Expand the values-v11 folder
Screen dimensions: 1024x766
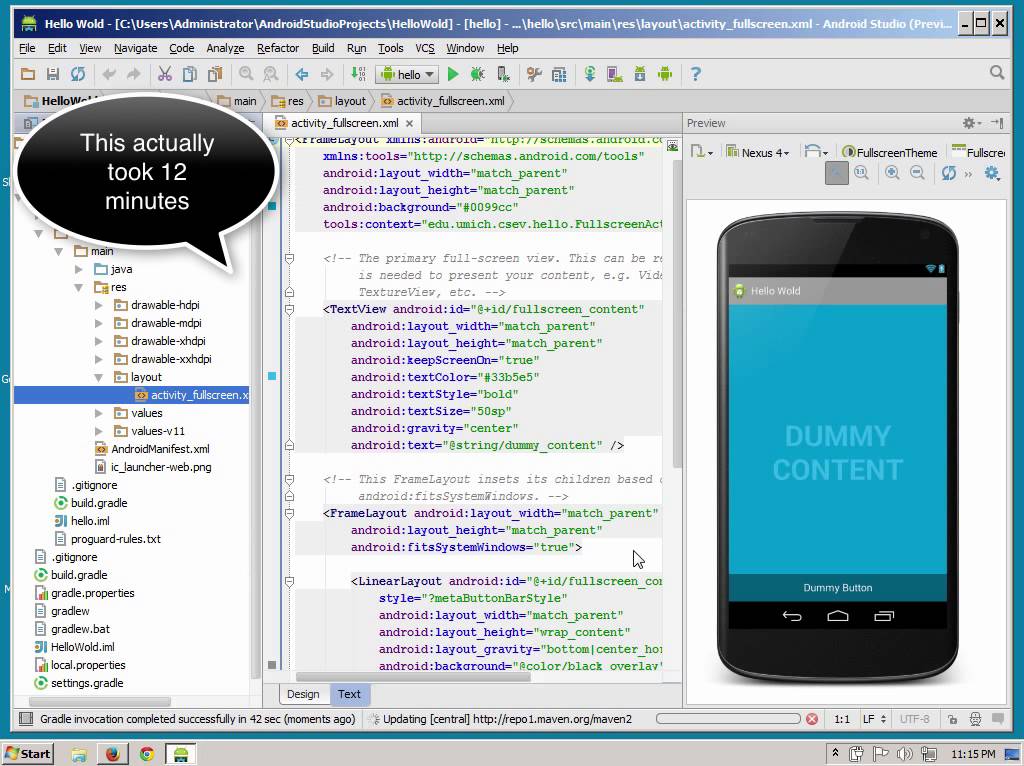99,431
